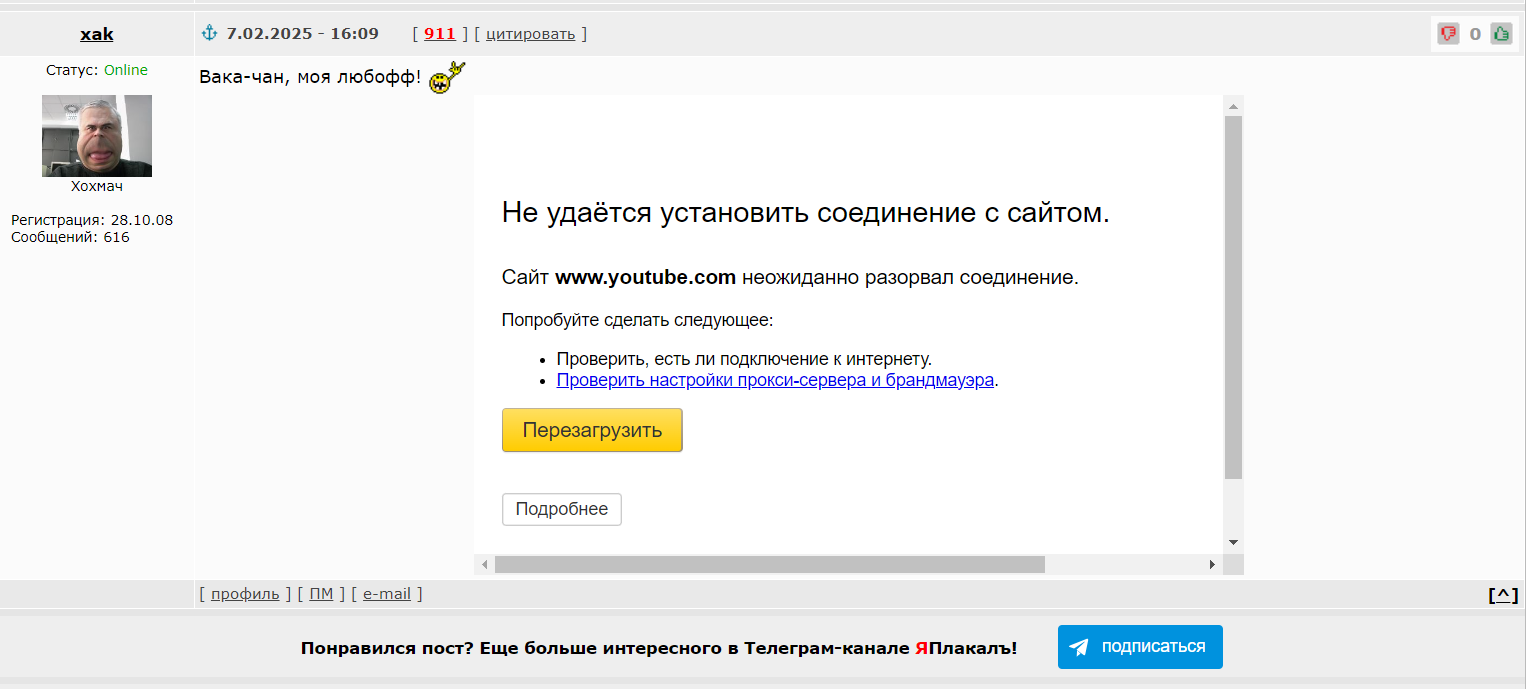Open user xak's name link
The width and height of the screenshot is (1538, 689).
pyautogui.click(x=97, y=34)
